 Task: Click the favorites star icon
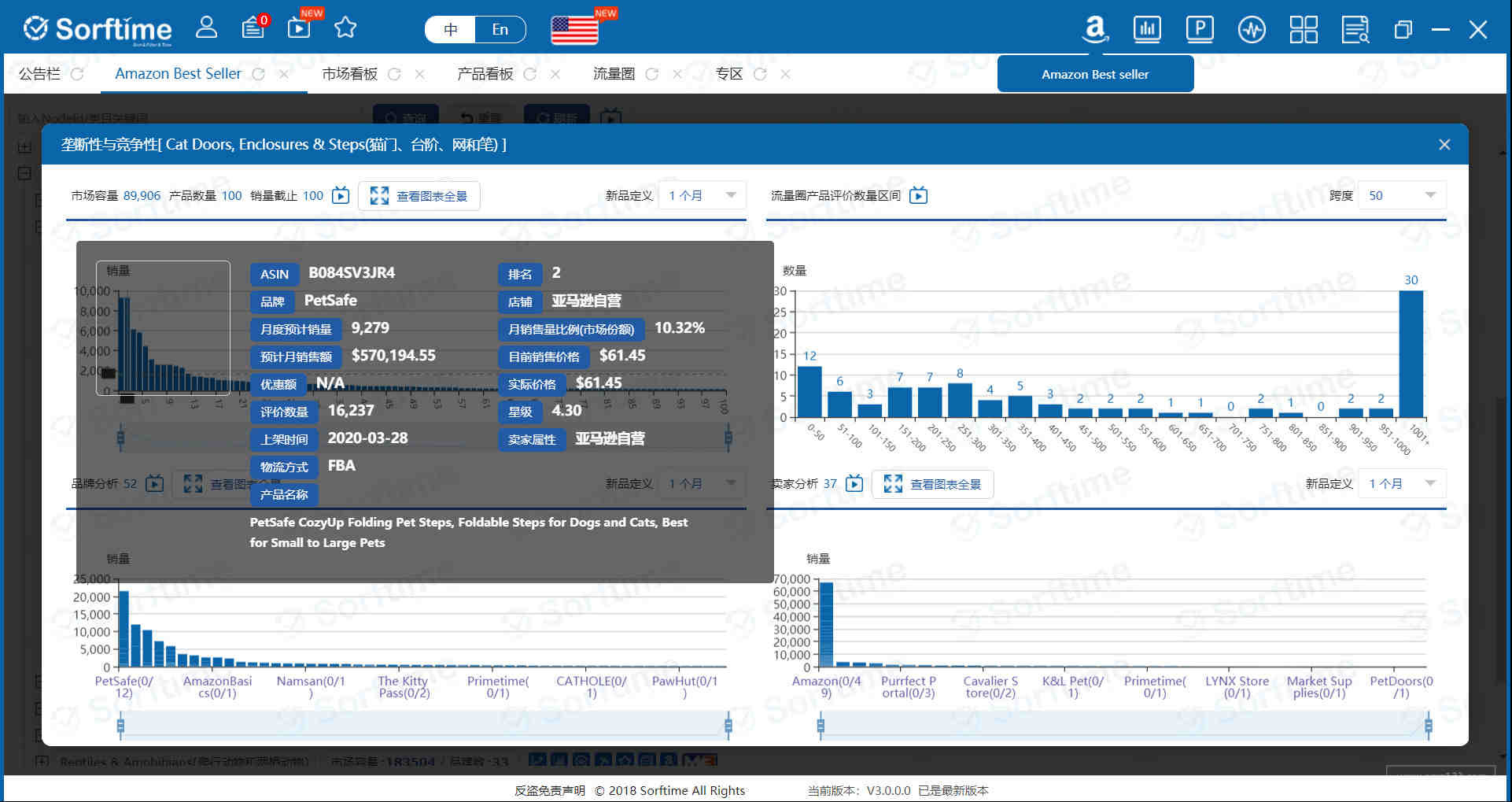pos(345,28)
